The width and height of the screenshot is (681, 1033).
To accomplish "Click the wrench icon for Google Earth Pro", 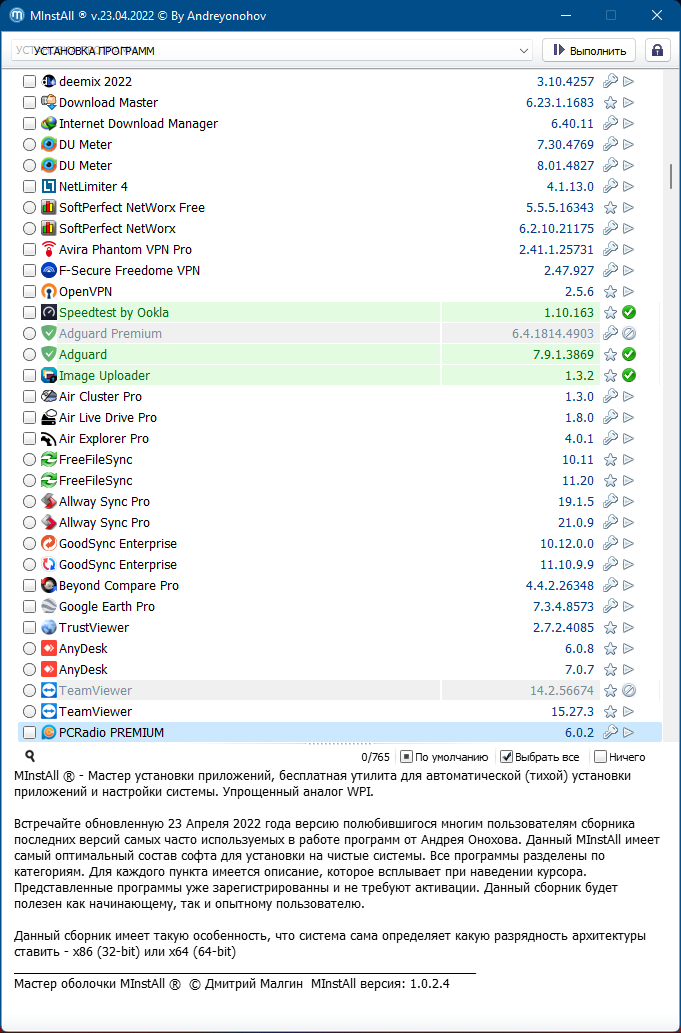I will [x=611, y=607].
